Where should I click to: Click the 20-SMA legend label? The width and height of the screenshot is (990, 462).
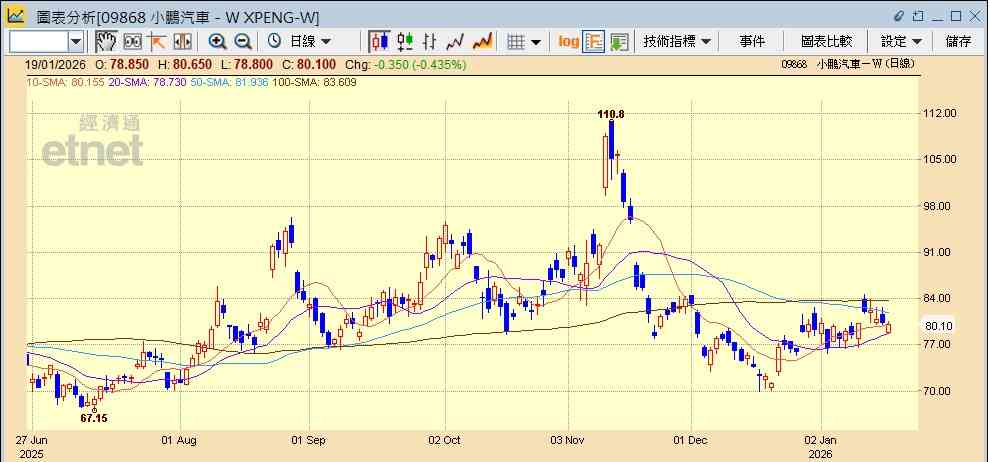tap(147, 82)
